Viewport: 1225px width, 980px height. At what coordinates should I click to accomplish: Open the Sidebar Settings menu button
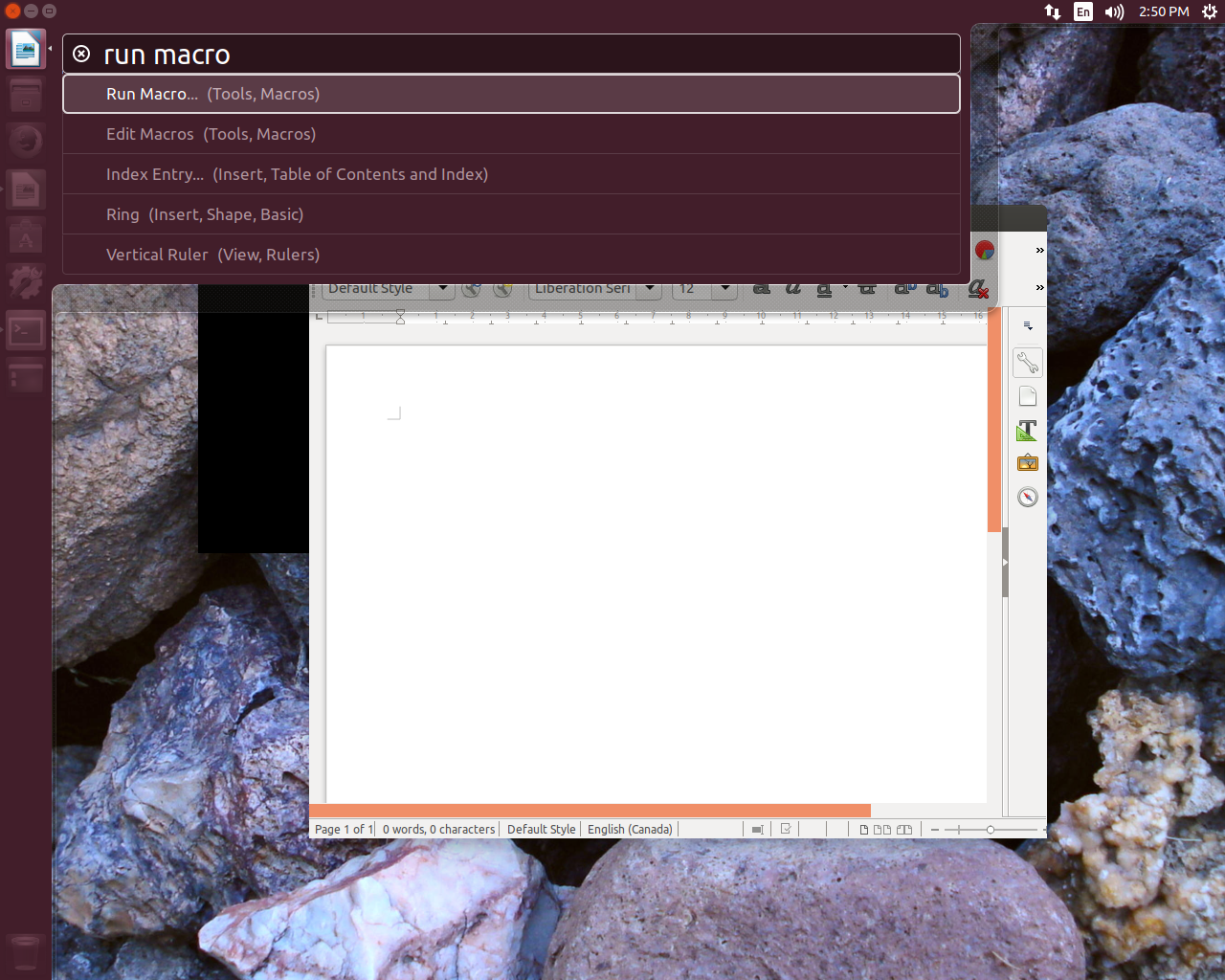1028,326
